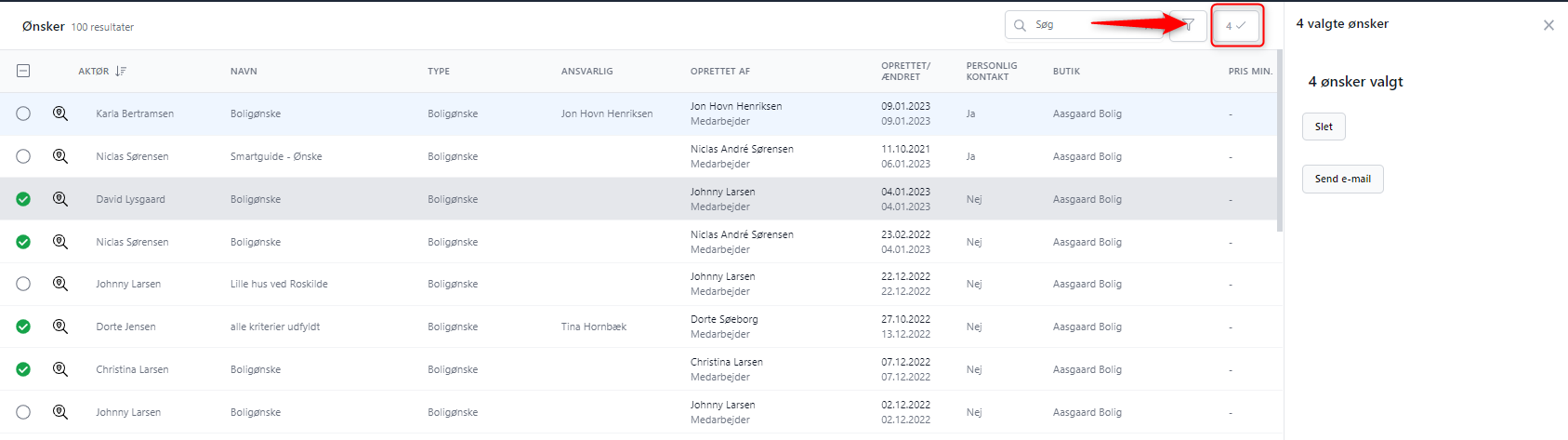The width and height of the screenshot is (1568, 440).
Task: Click the Navn column header
Action: pos(244,71)
